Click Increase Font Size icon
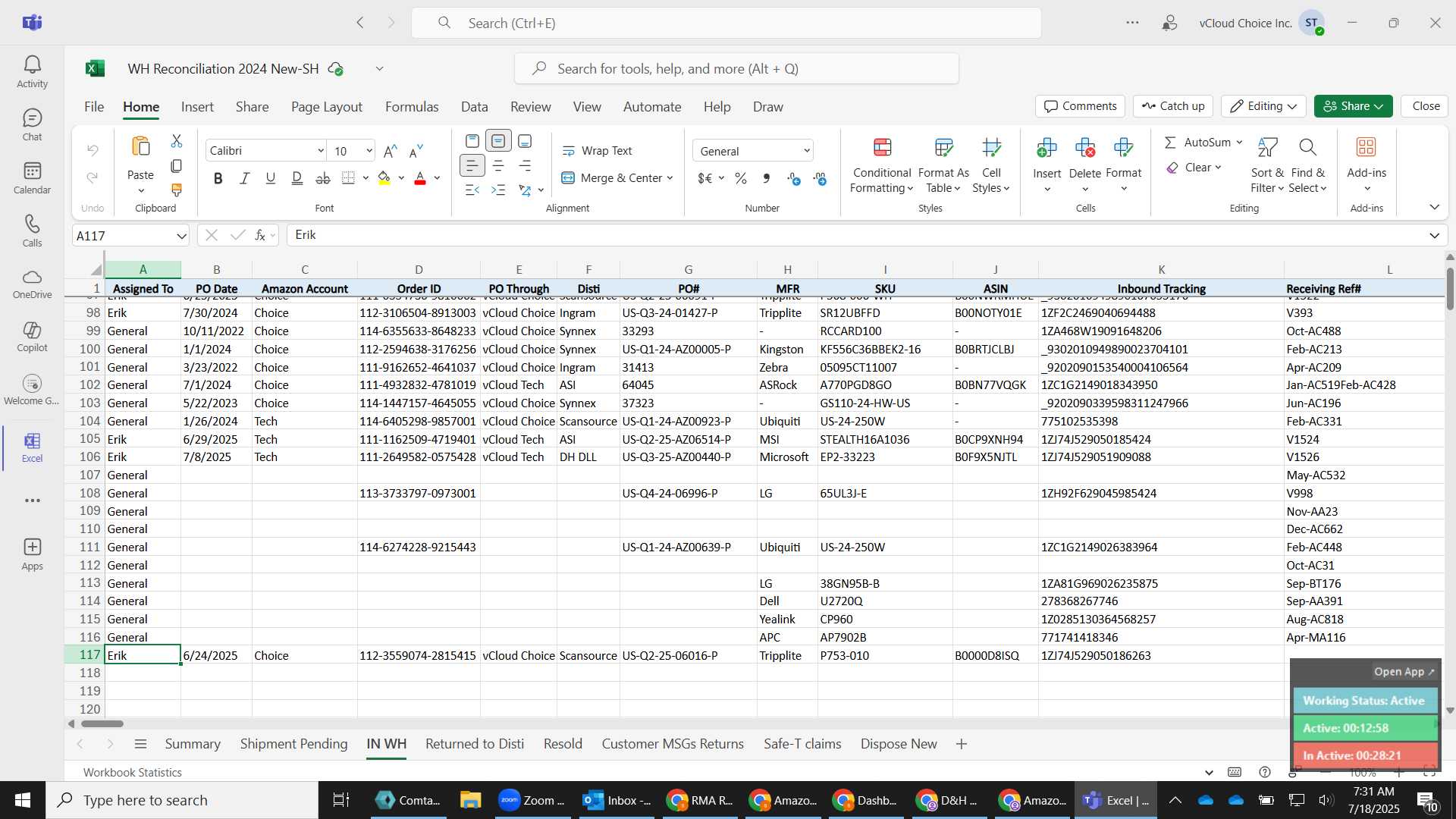1456x819 pixels. pos(391,151)
